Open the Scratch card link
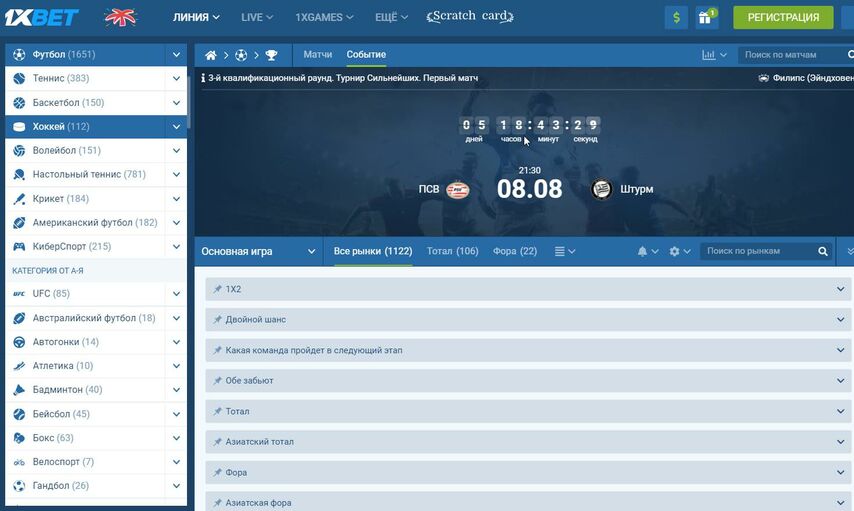 (x=469, y=17)
